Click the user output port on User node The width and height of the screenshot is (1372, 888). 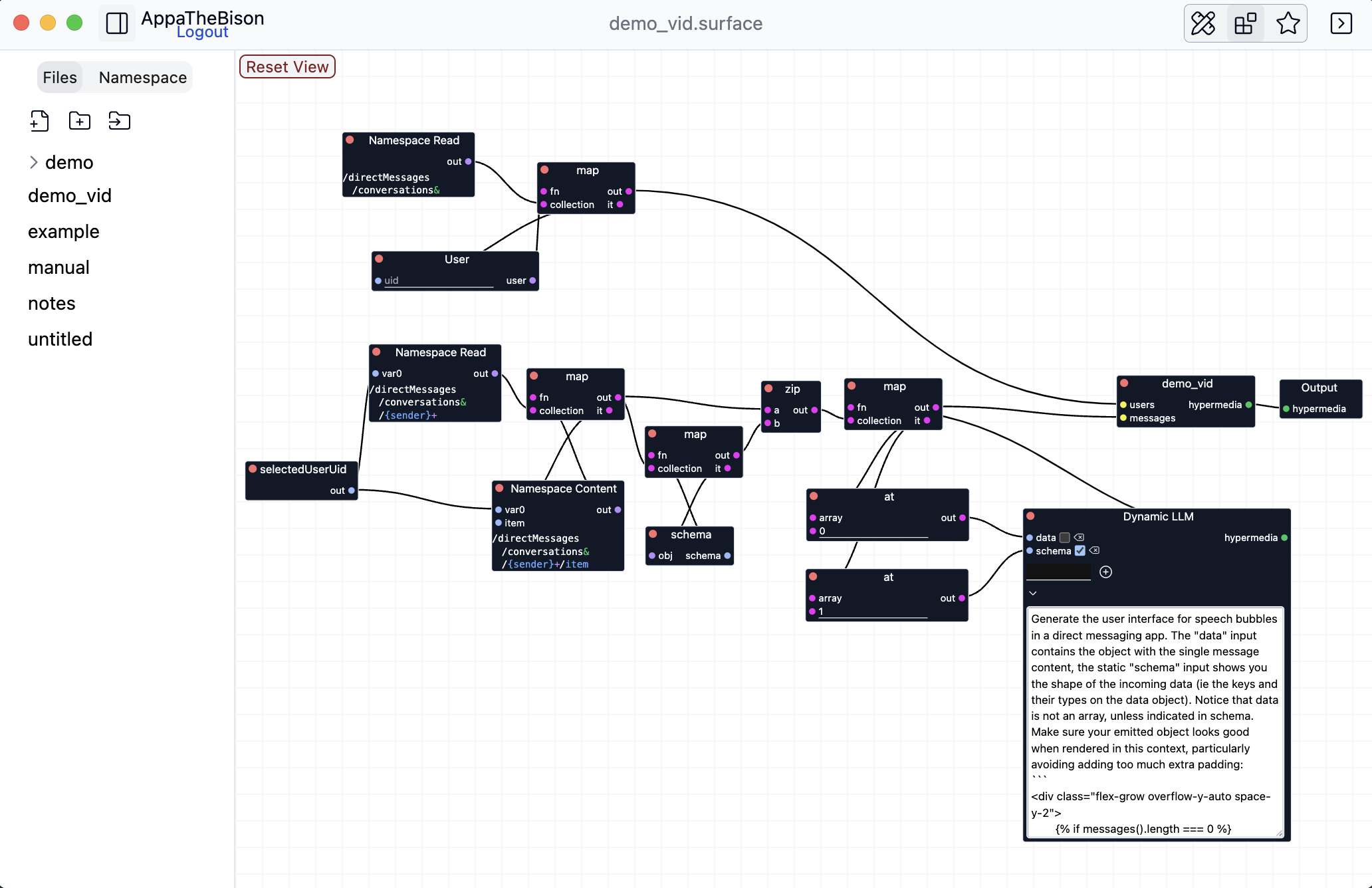coord(532,280)
